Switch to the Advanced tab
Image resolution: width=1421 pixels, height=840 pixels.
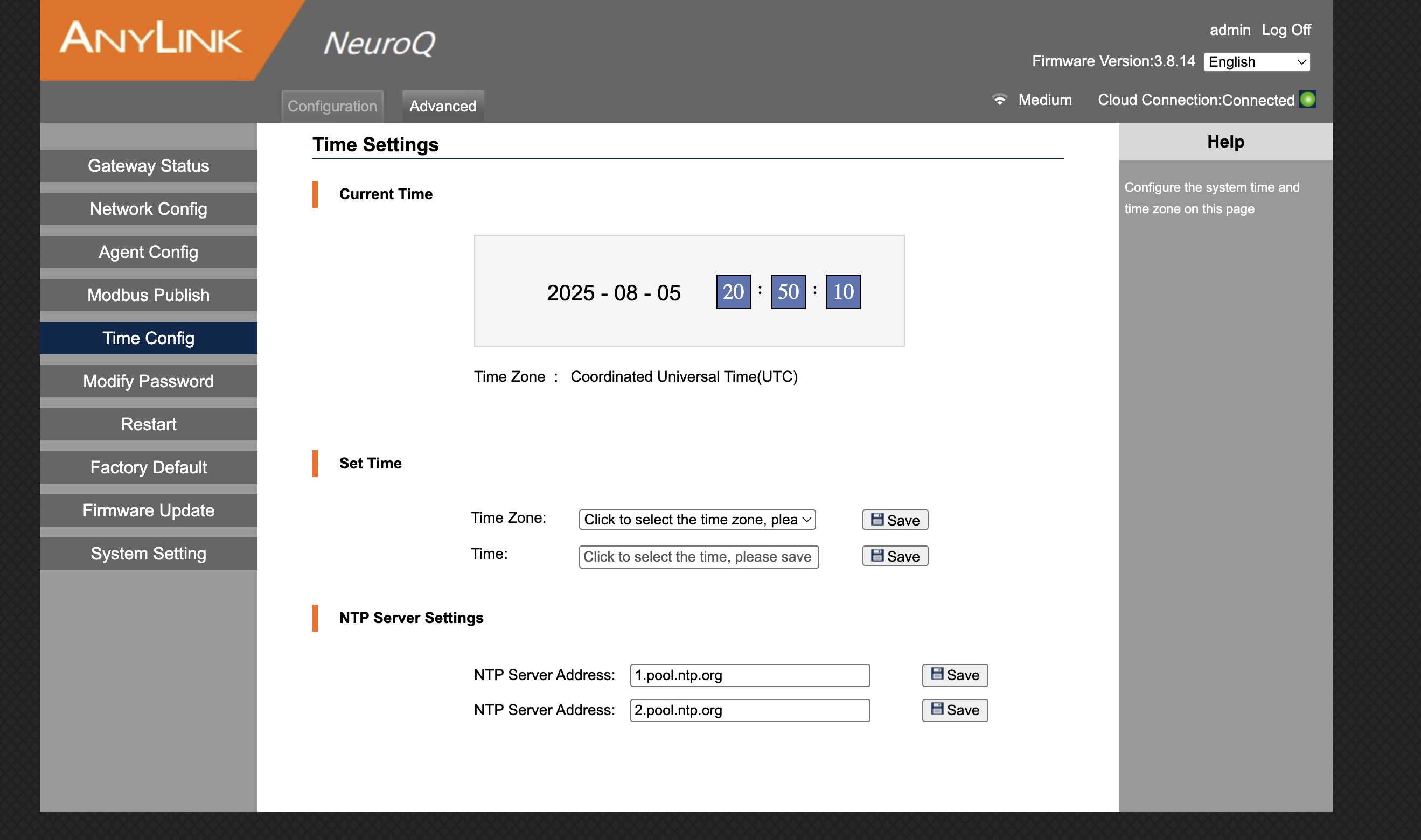(x=443, y=106)
